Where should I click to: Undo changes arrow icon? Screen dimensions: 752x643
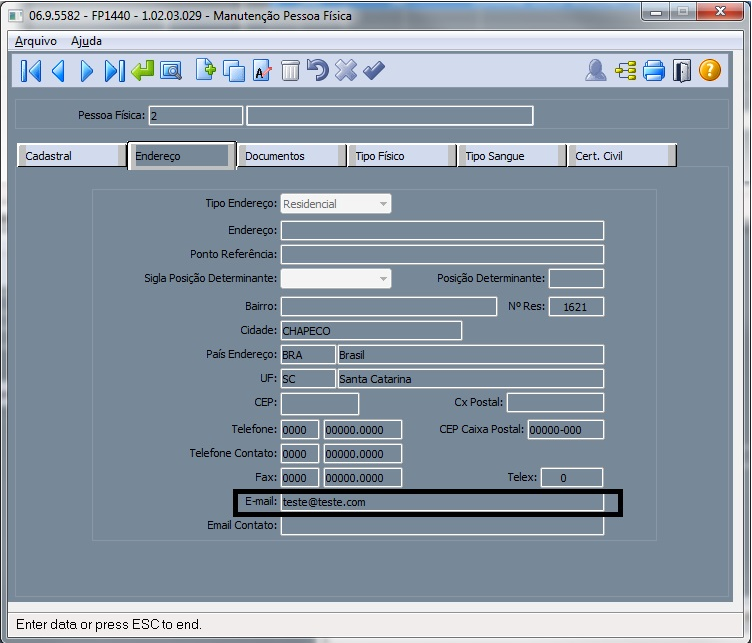pyautogui.click(x=317, y=70)
